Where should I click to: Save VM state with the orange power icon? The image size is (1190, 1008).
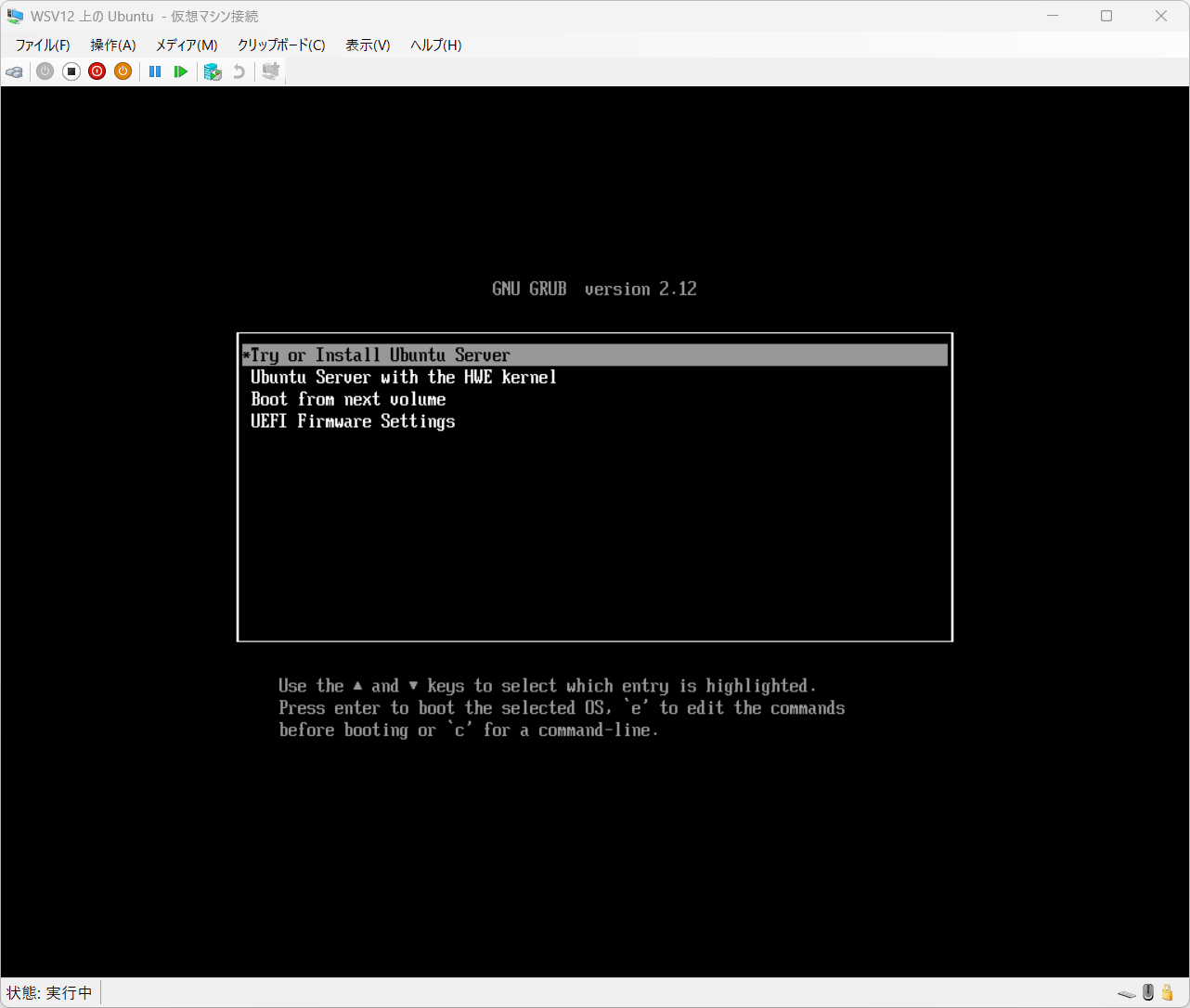[123, 71]
